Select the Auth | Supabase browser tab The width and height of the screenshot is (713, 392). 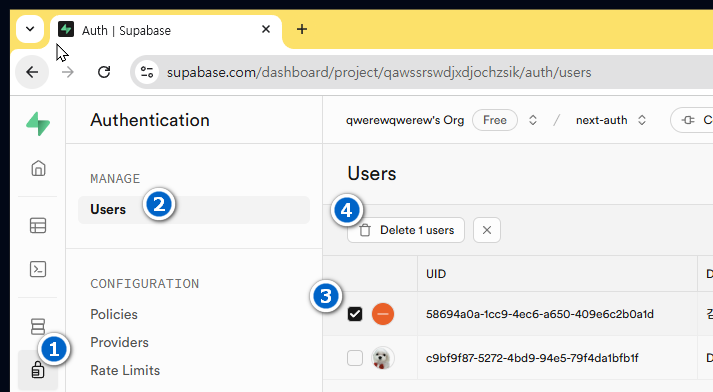(166, 30)
